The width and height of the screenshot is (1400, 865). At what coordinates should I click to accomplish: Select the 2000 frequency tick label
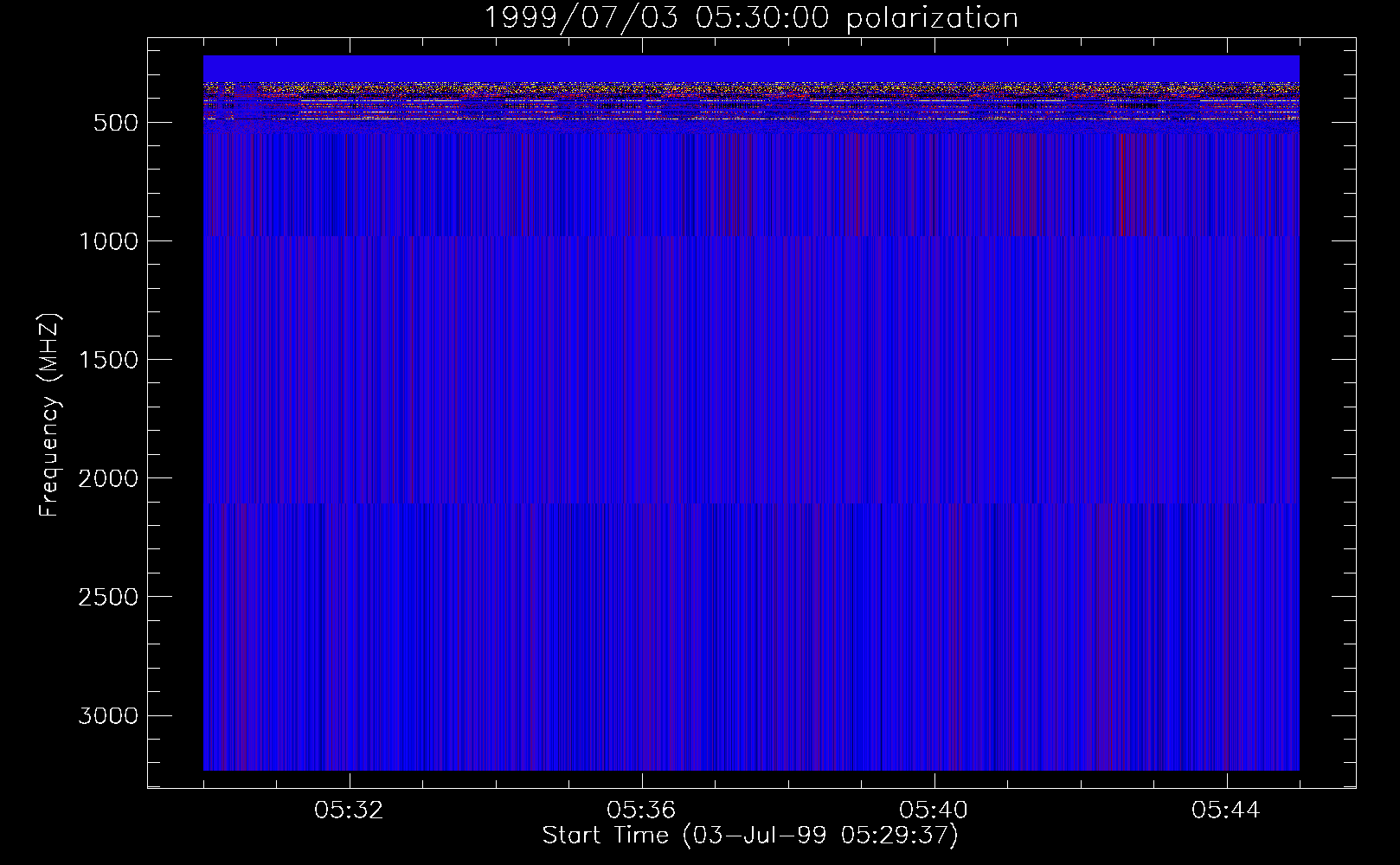[108, 478]
